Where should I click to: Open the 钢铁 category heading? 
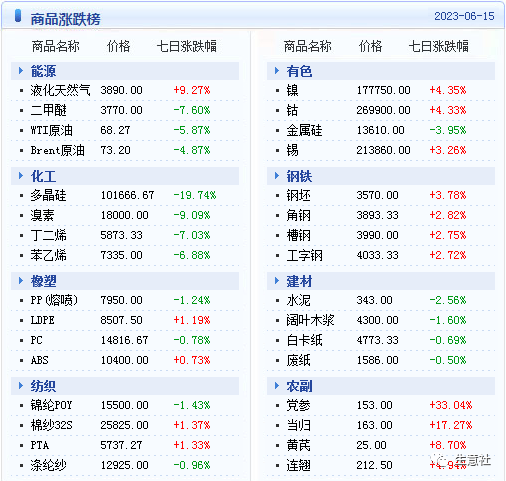coord(299,176)
